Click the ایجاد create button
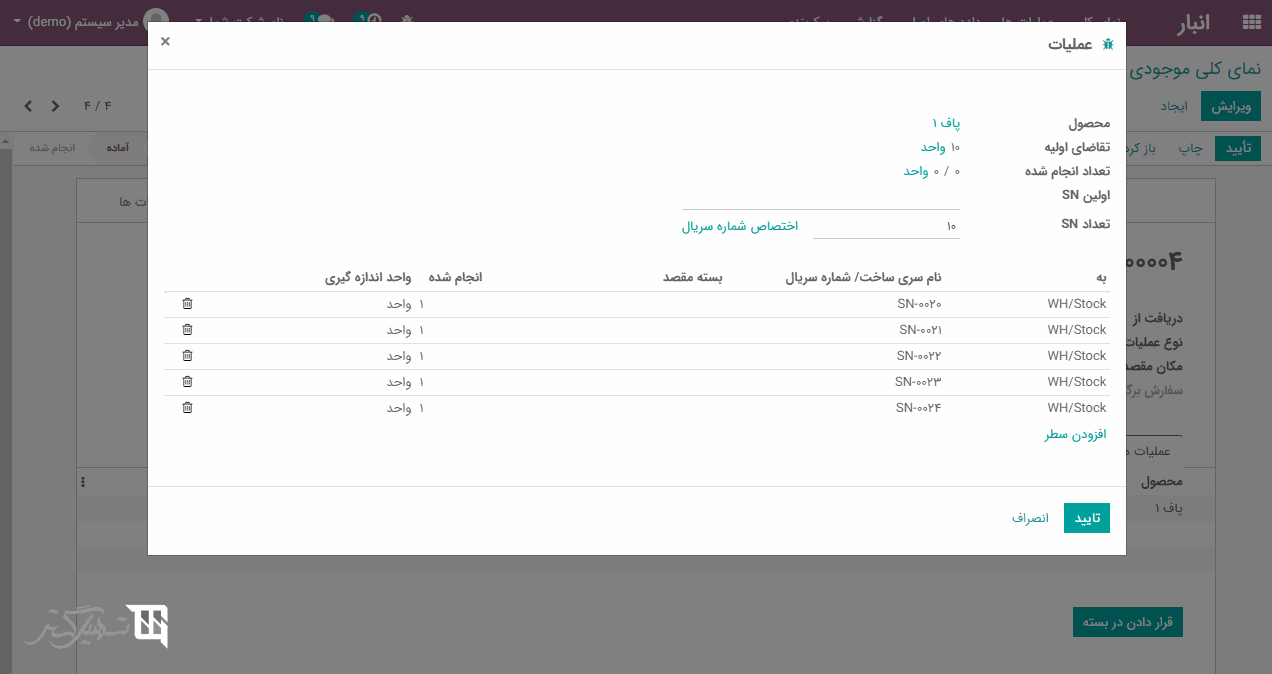The width and height of the screenshot is (1272, 674). tap(1173, 106)
